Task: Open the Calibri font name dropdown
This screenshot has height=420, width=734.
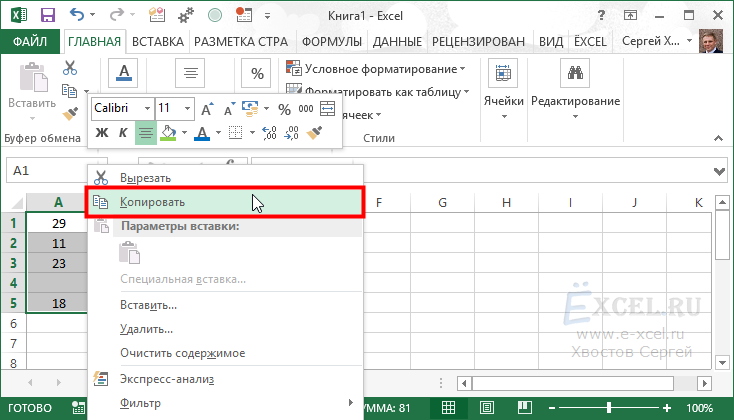Action: (x=147, y=109)
